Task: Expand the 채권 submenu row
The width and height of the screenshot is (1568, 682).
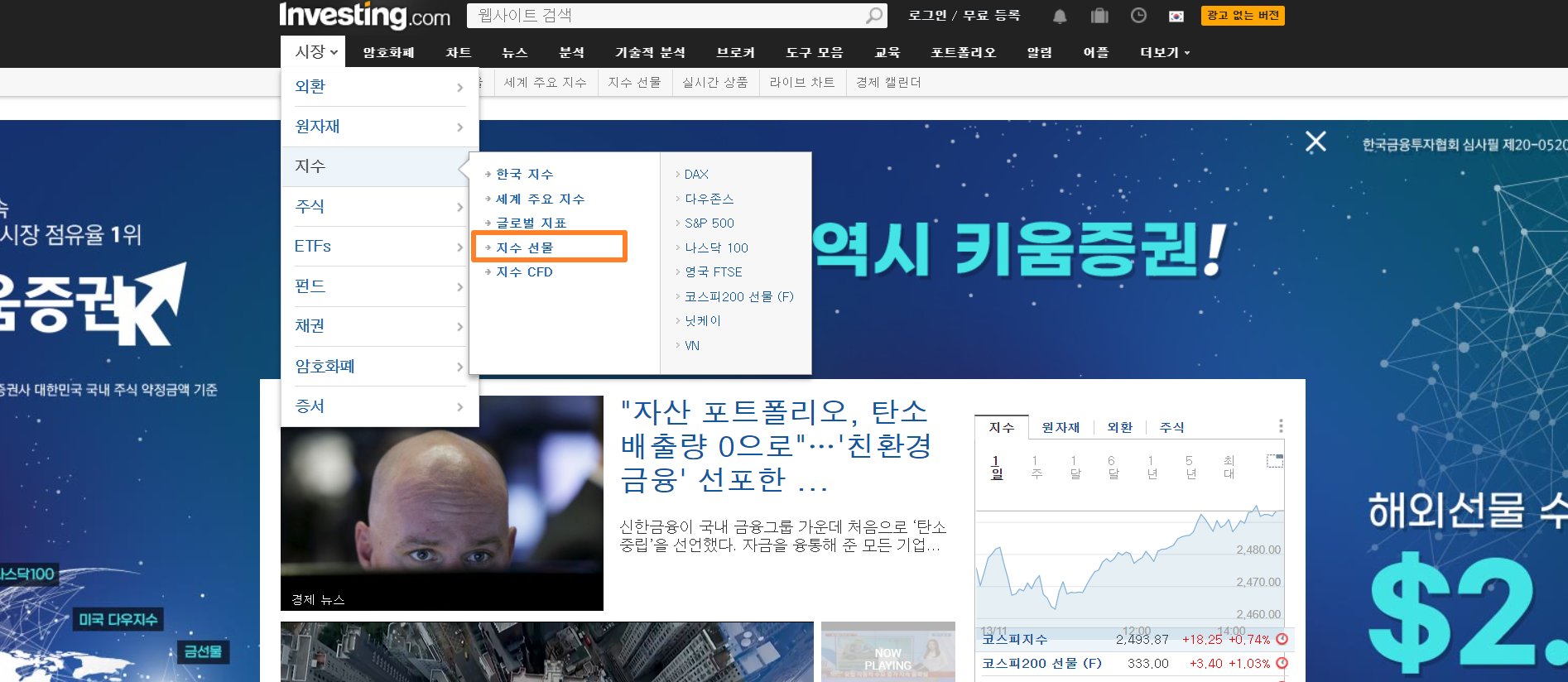Action: 379,326
